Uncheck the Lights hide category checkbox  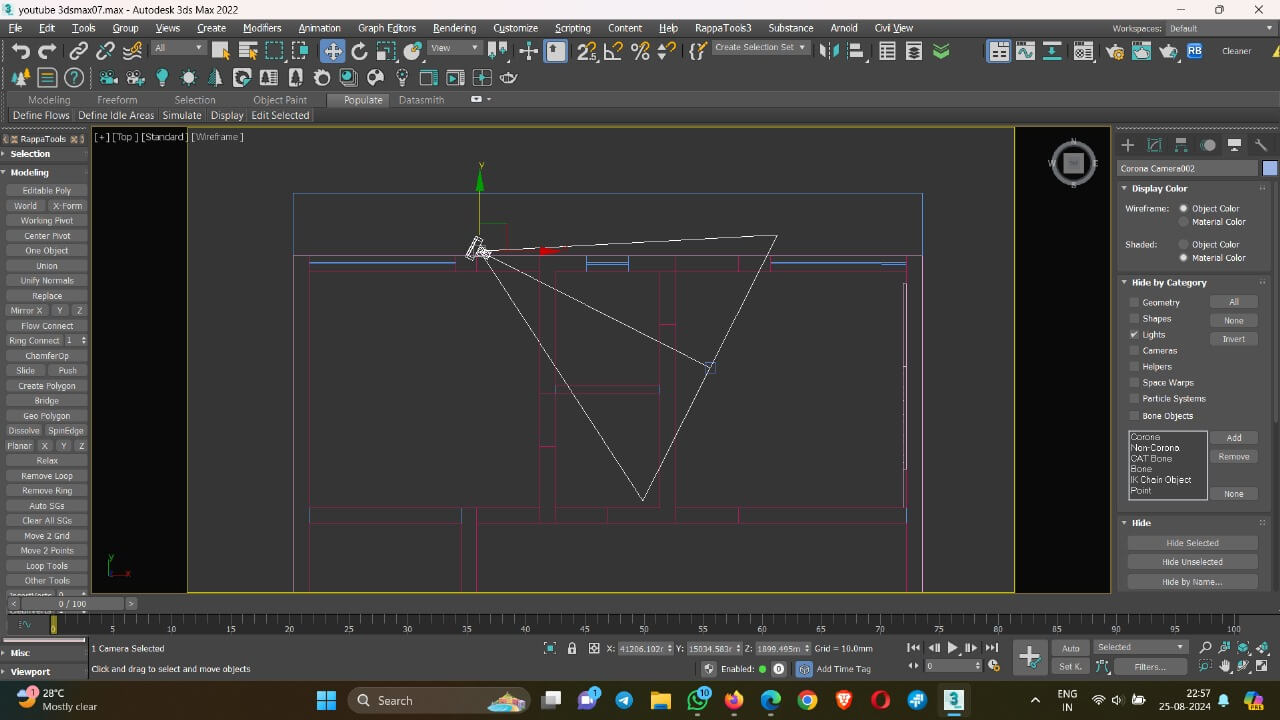pyautogui.click(x=1134, y=334)
